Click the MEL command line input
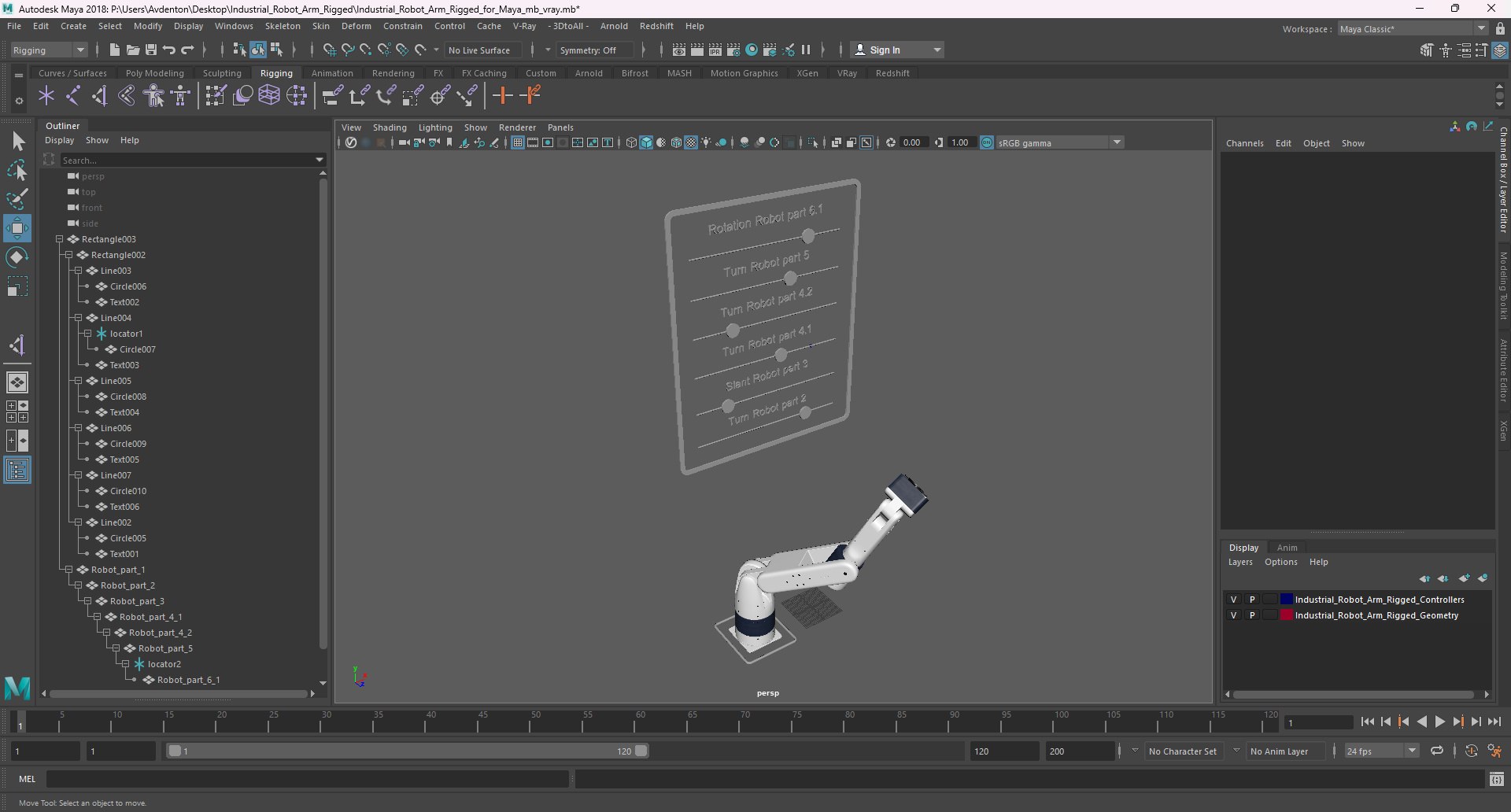 (x=307, y=779)
